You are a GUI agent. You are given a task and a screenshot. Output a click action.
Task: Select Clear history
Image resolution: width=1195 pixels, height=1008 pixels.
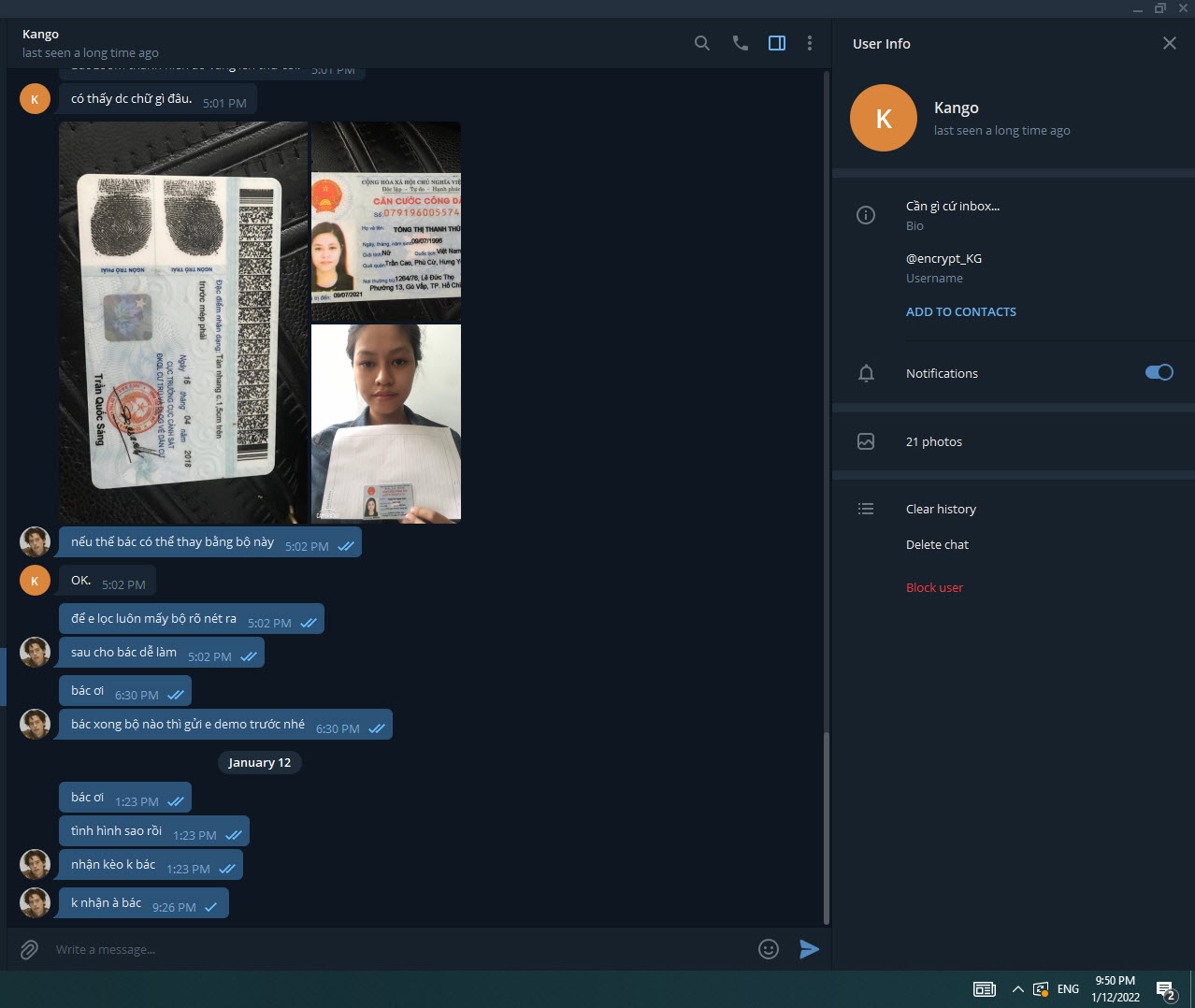point(941,509)
